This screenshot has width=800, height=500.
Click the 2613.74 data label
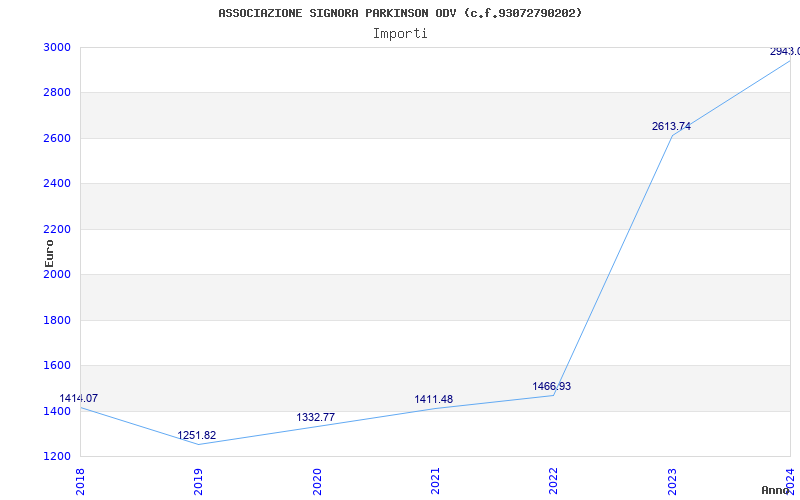pos(671,126)
